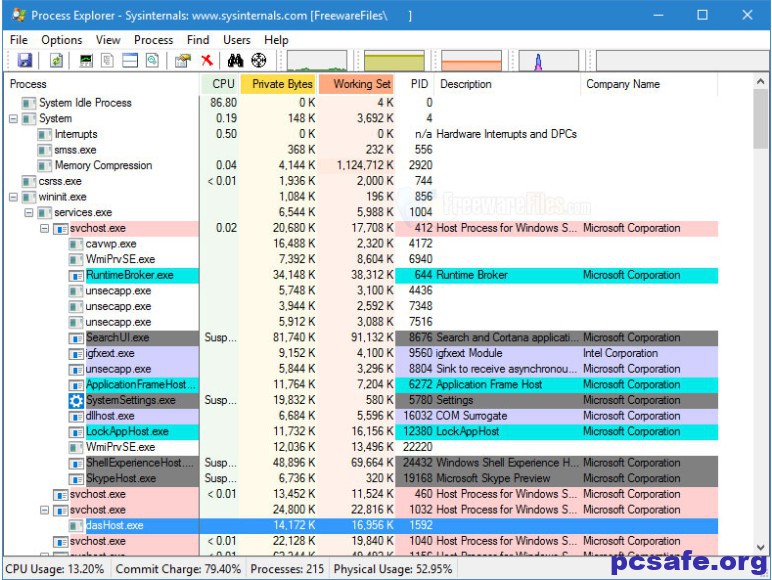Select the SkypeHost.exe process row
Image resolution: width=772 pixels, height=580 pixels.
pos(361,479)
